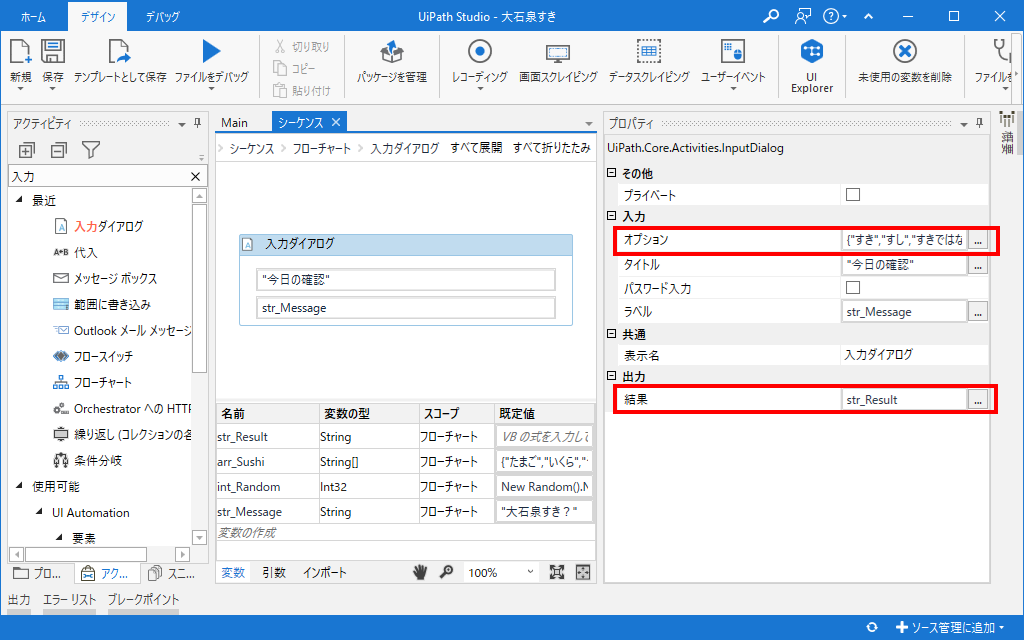Screen dimensions: 1024x640
Task: Select the pan hand tool
Action: [x=420, y=572]
